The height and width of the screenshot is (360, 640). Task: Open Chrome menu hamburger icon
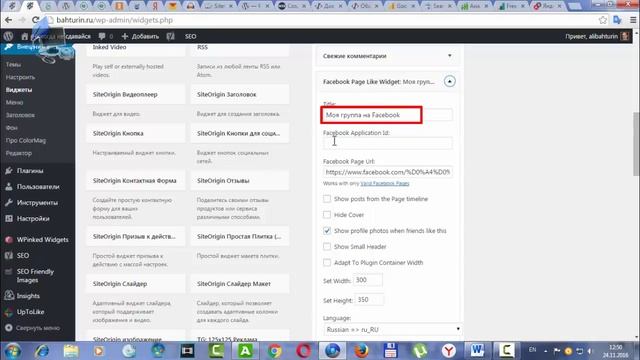click(x=633, y=20)
